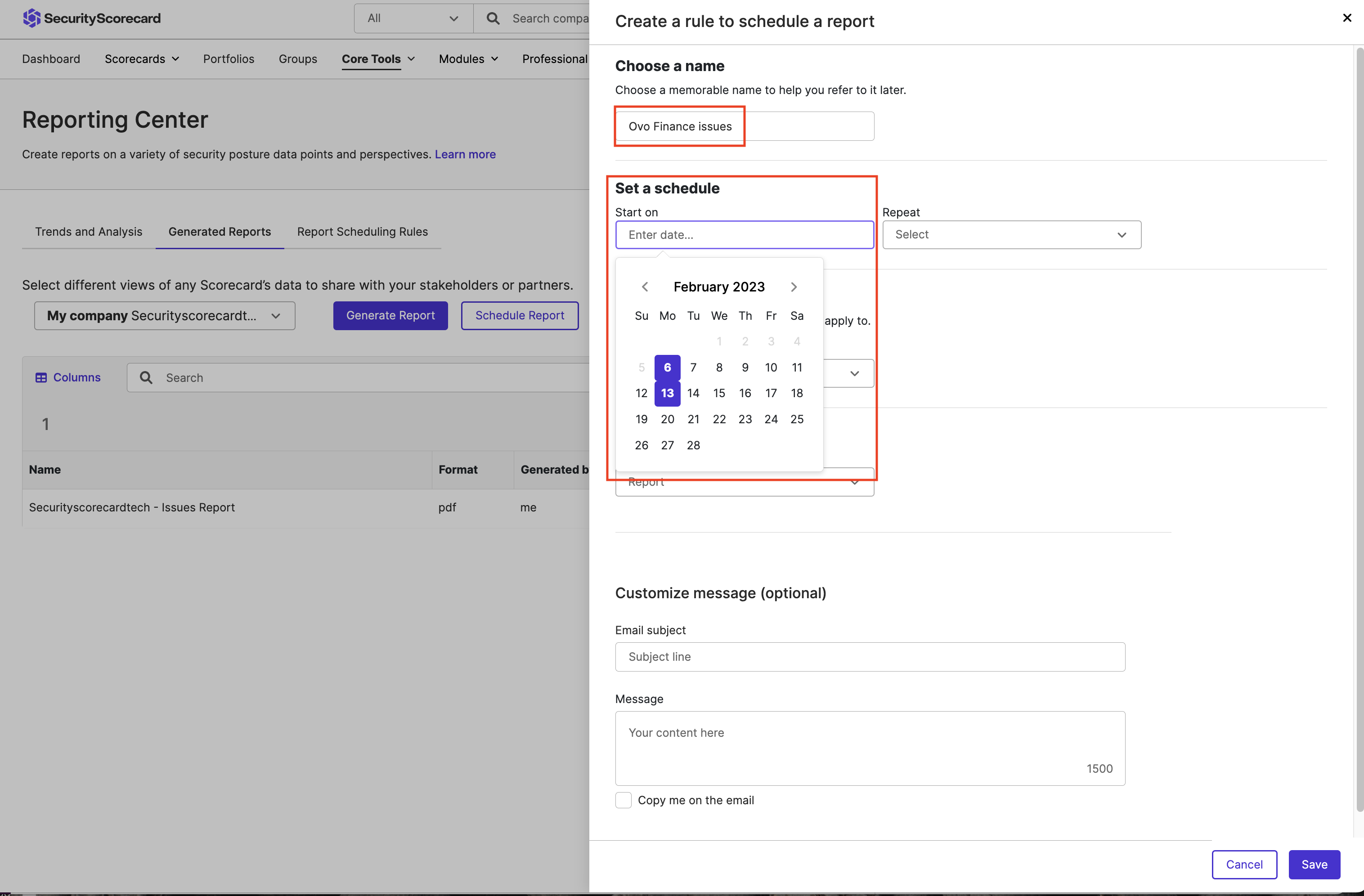
Task: Click the rule name field Ovo Finance issues
Action: pos(745,126)
